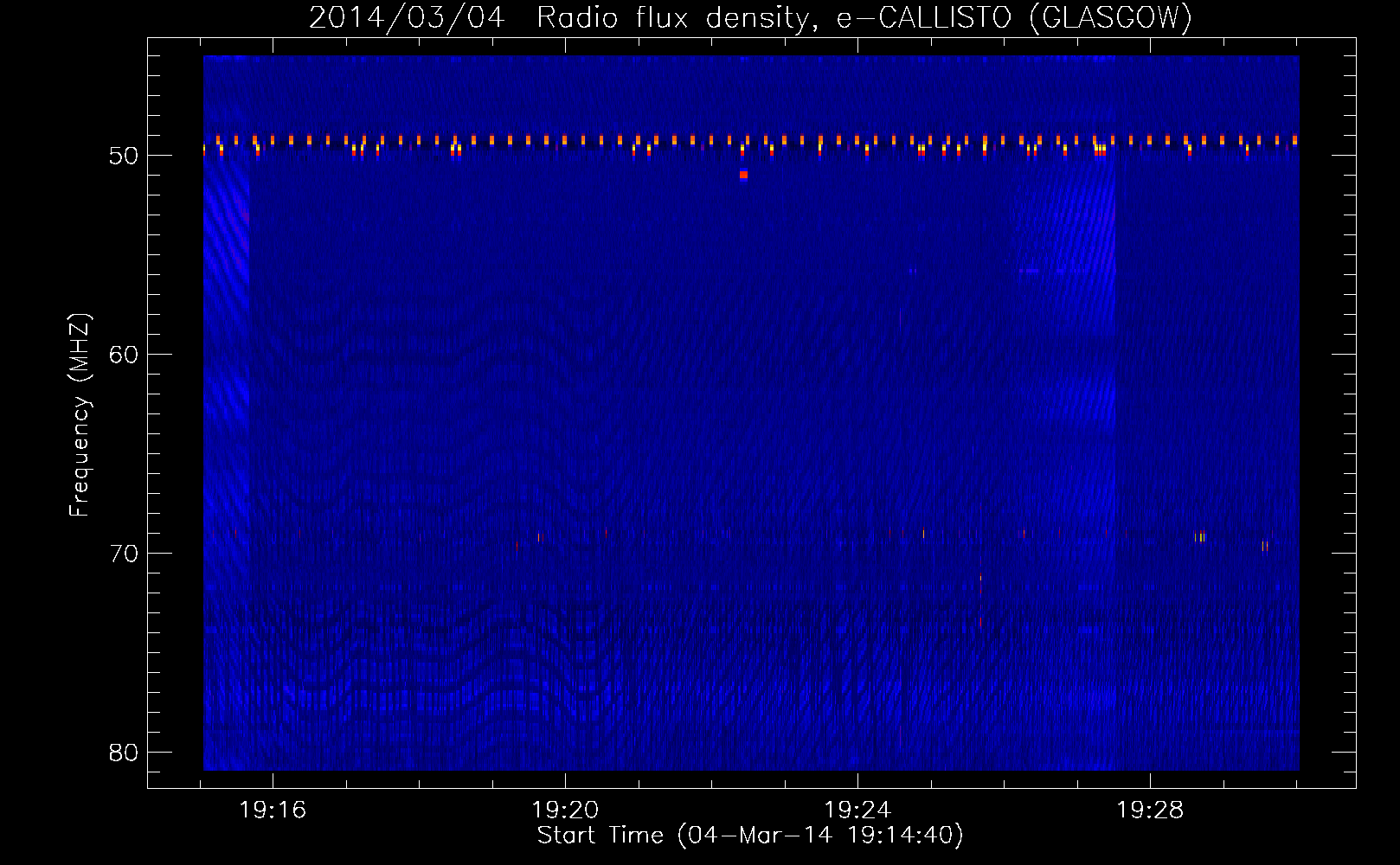The image size is (1400, 865).
Task: Click the plot title mentioning e-CALLISTO (GLASGOW)
Action: click(750, 17)
